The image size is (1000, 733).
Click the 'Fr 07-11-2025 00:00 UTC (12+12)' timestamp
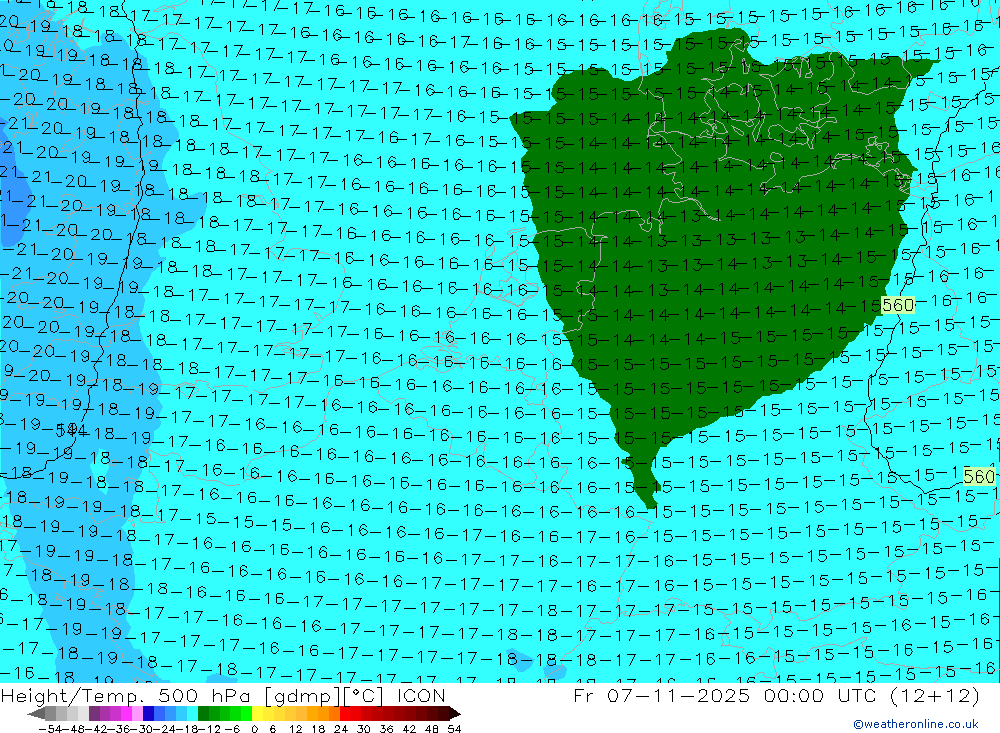pos(776,695)
